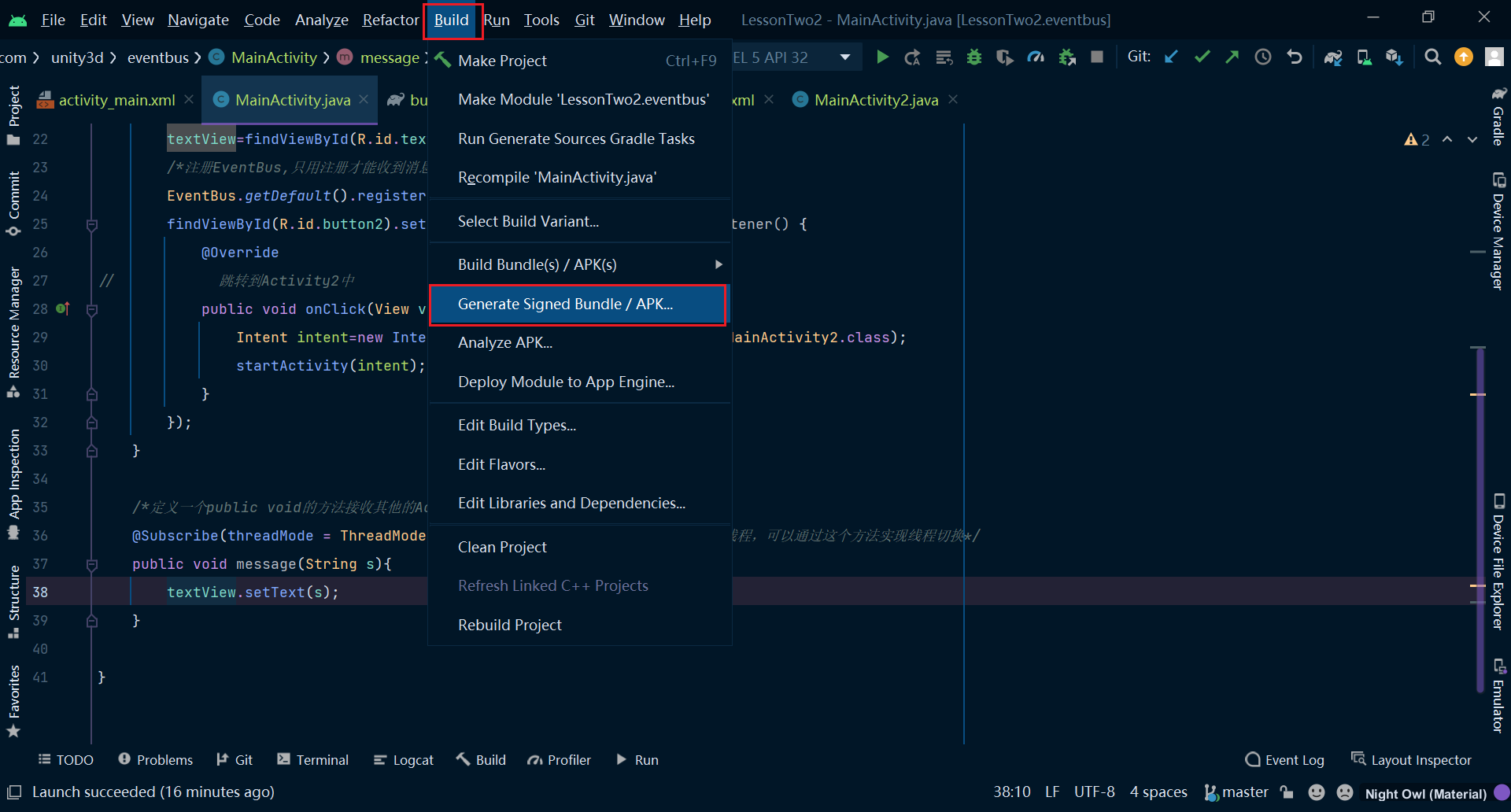Click the tool windows quick-access icon at the bottom-left corner
Image resolution: width=1511 pixels, height=812 pixels.
[14, 792]
